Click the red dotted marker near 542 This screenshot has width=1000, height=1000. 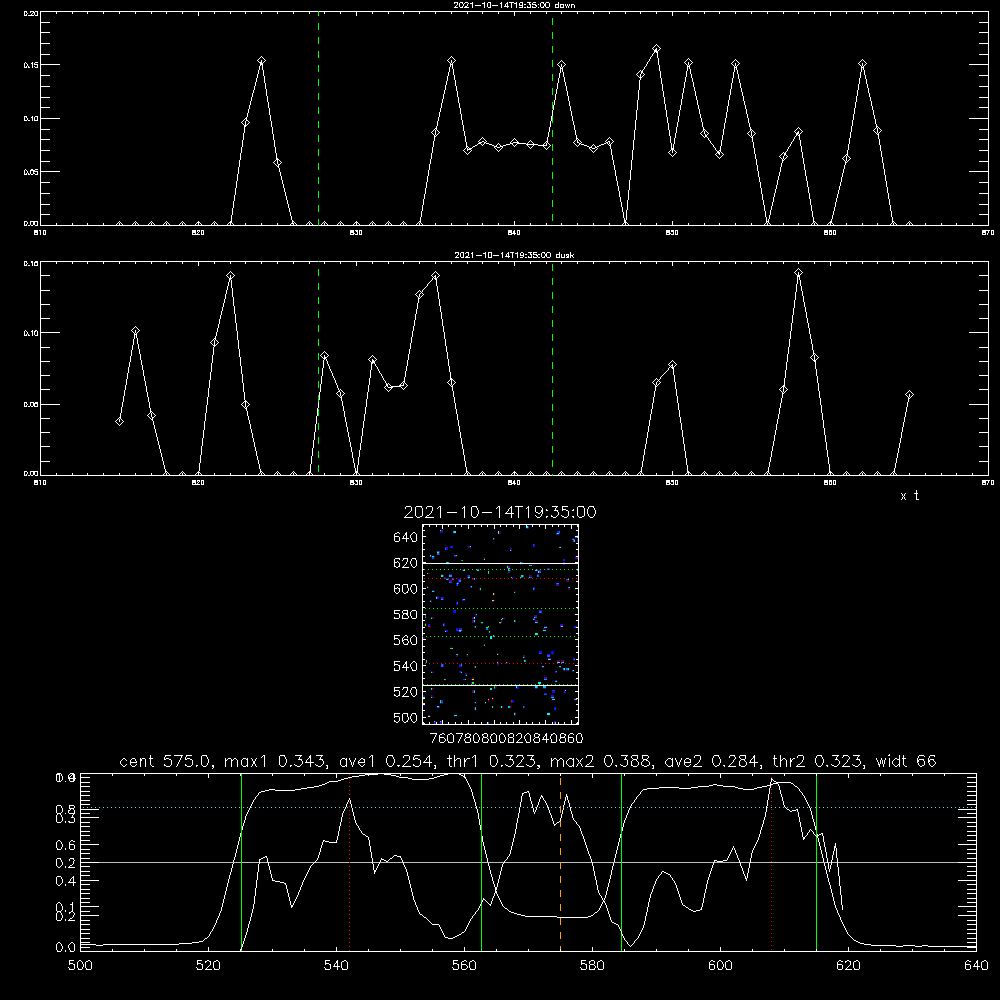click(x=349, y=861)
